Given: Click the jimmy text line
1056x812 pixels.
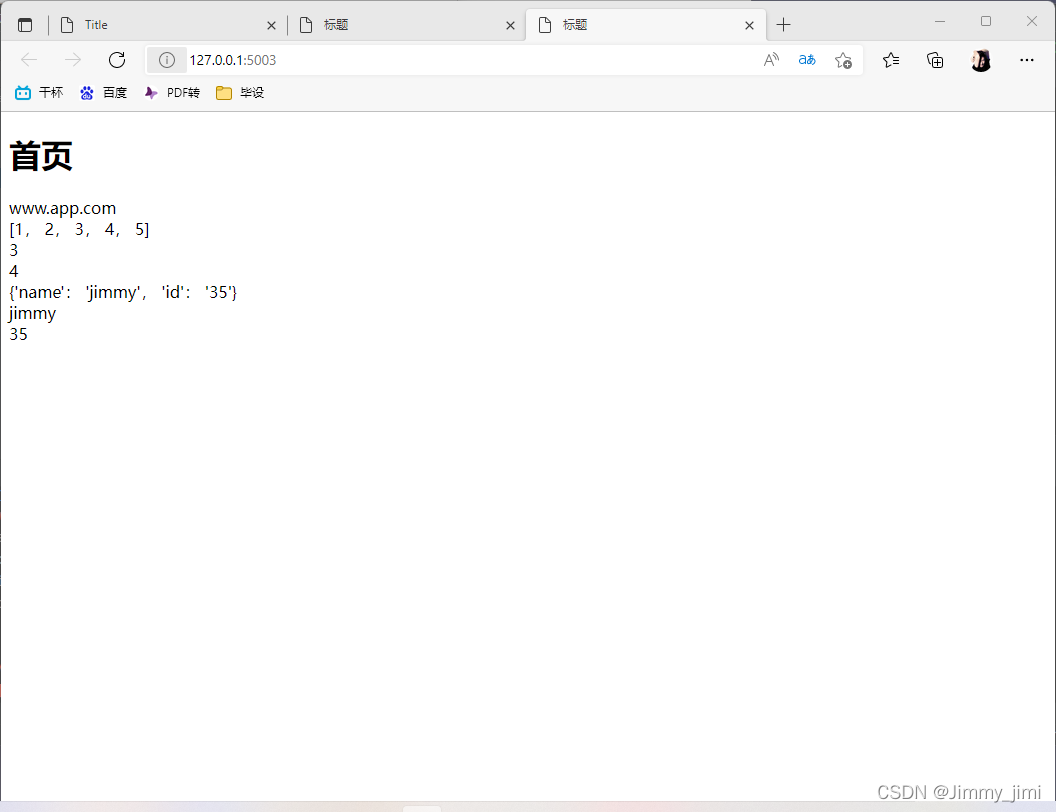Looking at the screenshot, I should pos(32,314).
